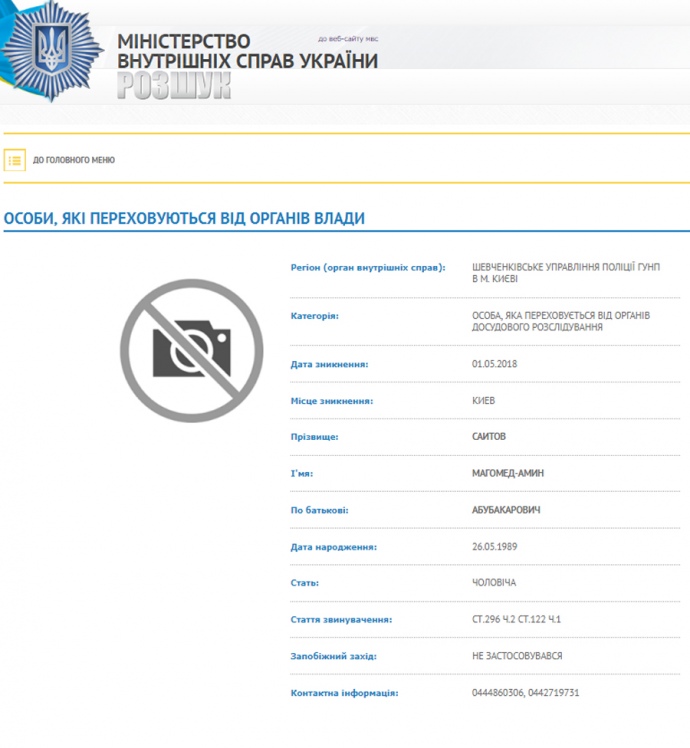
Task: Click the 'СТ.296 Ч.2 СТ.122 Ч.1' article text
Action: pyautogui.click(x=517, y=620)
